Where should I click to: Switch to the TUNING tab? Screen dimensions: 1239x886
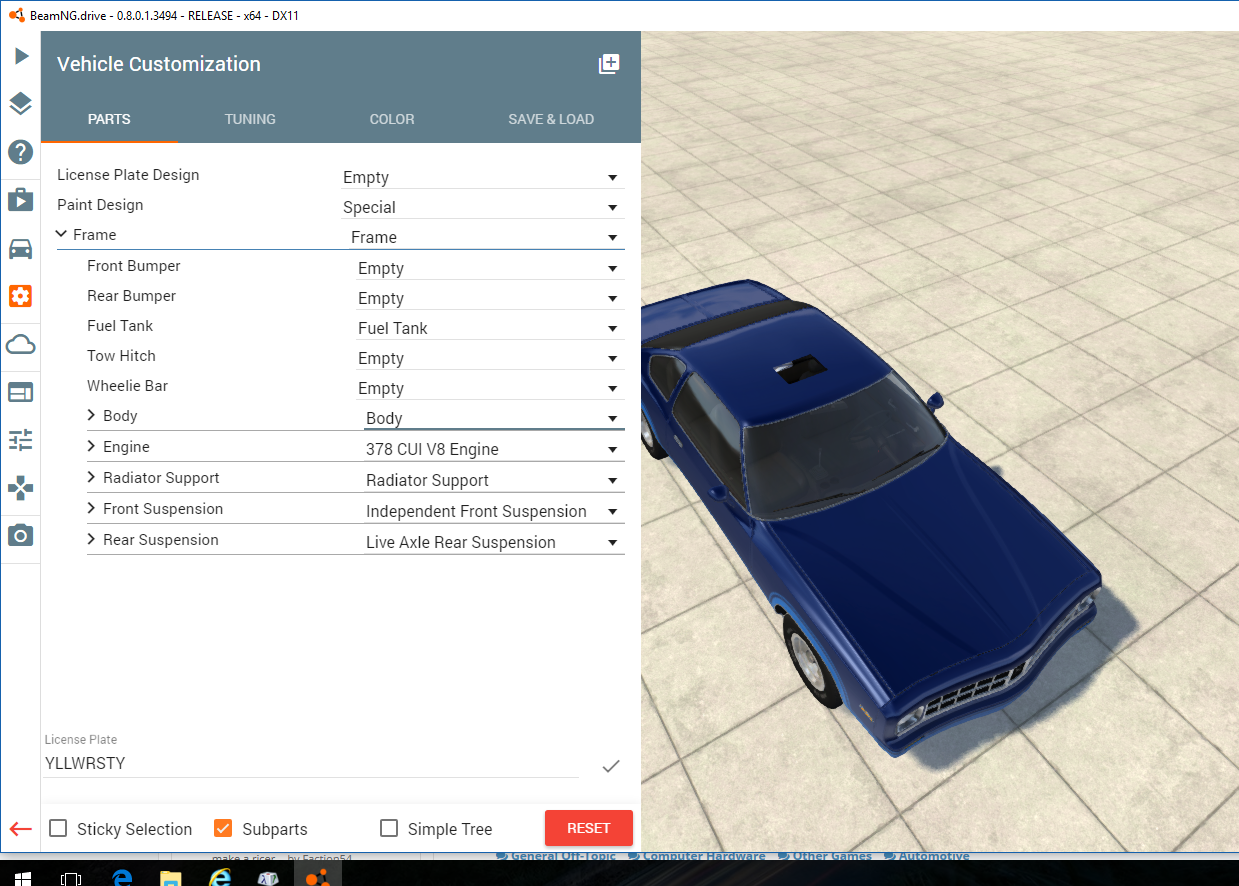pyautogui.click(x=250, y=119)
